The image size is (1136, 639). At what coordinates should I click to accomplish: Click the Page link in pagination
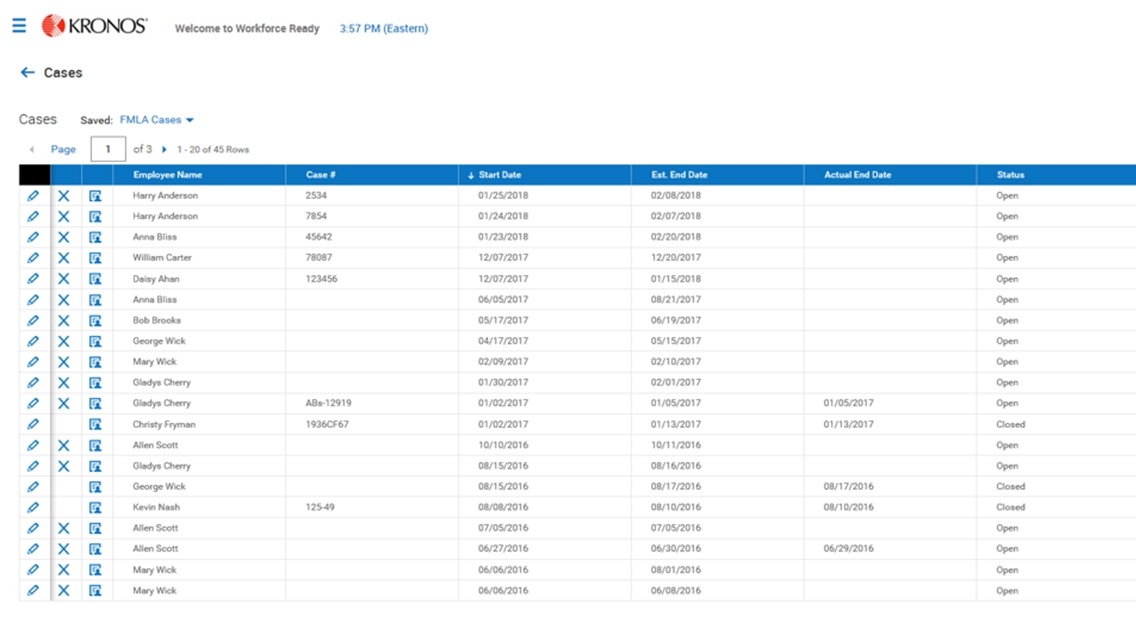pos(63,150)
